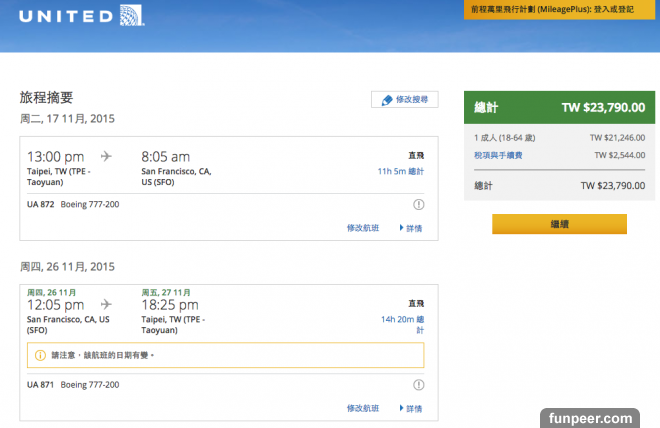Viewport: 660px width, 428px height.
Task: Click the warning icon in the date change notice
Action: 40,355
